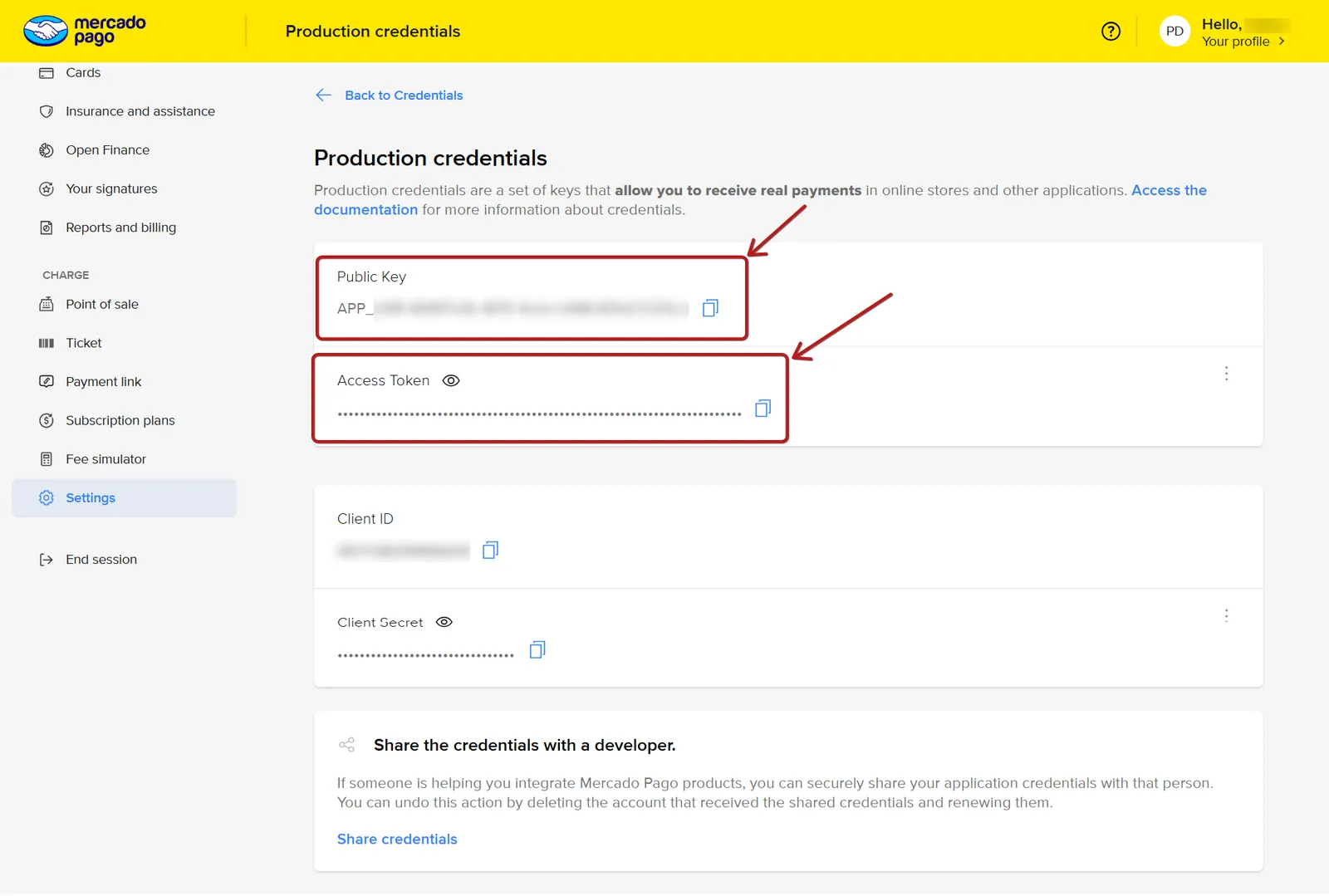Open Subscription plans
The width and height of the screenshot is (1329, 896).
pos(120,421)
